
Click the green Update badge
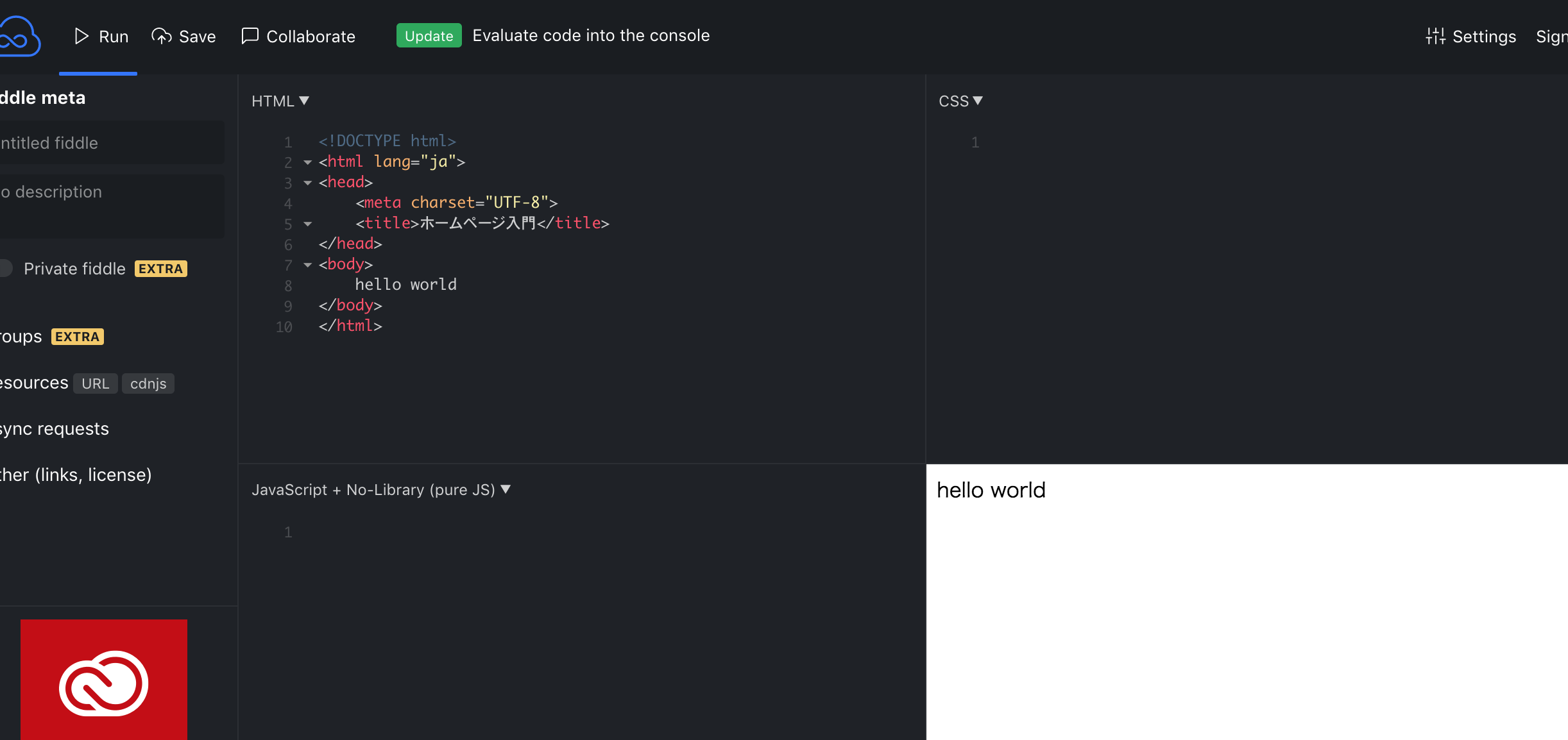click(x=429, y=36)
